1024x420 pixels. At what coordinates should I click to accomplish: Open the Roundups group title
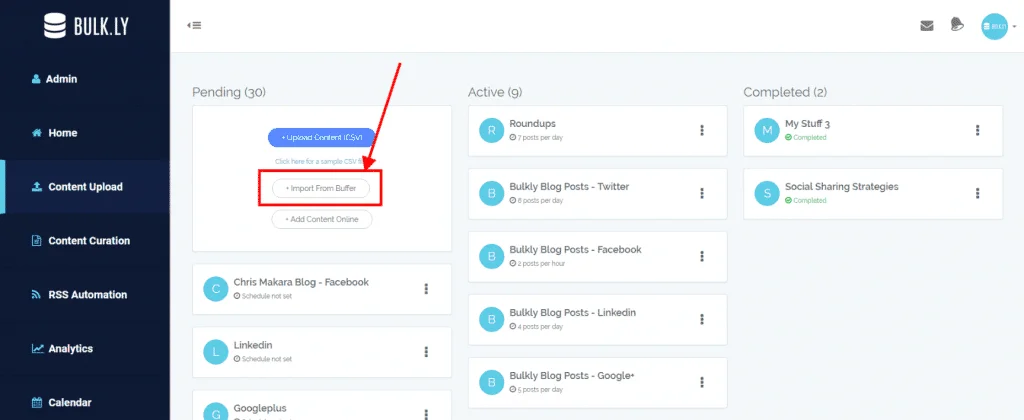(x=532, y=123)
